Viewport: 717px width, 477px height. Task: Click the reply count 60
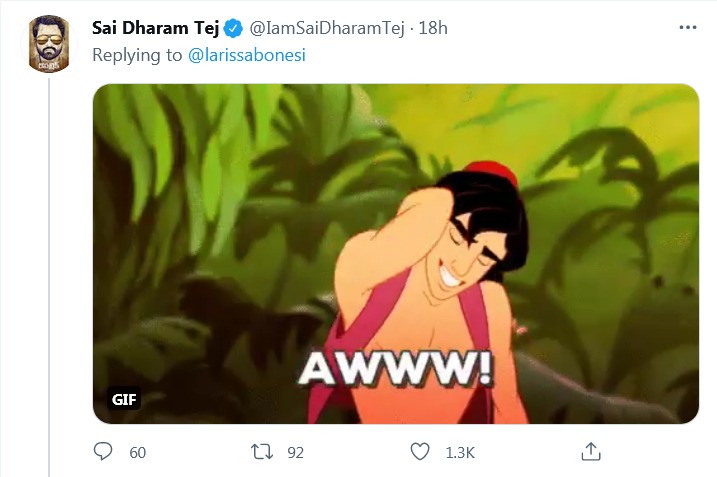[x=137, y=453]
